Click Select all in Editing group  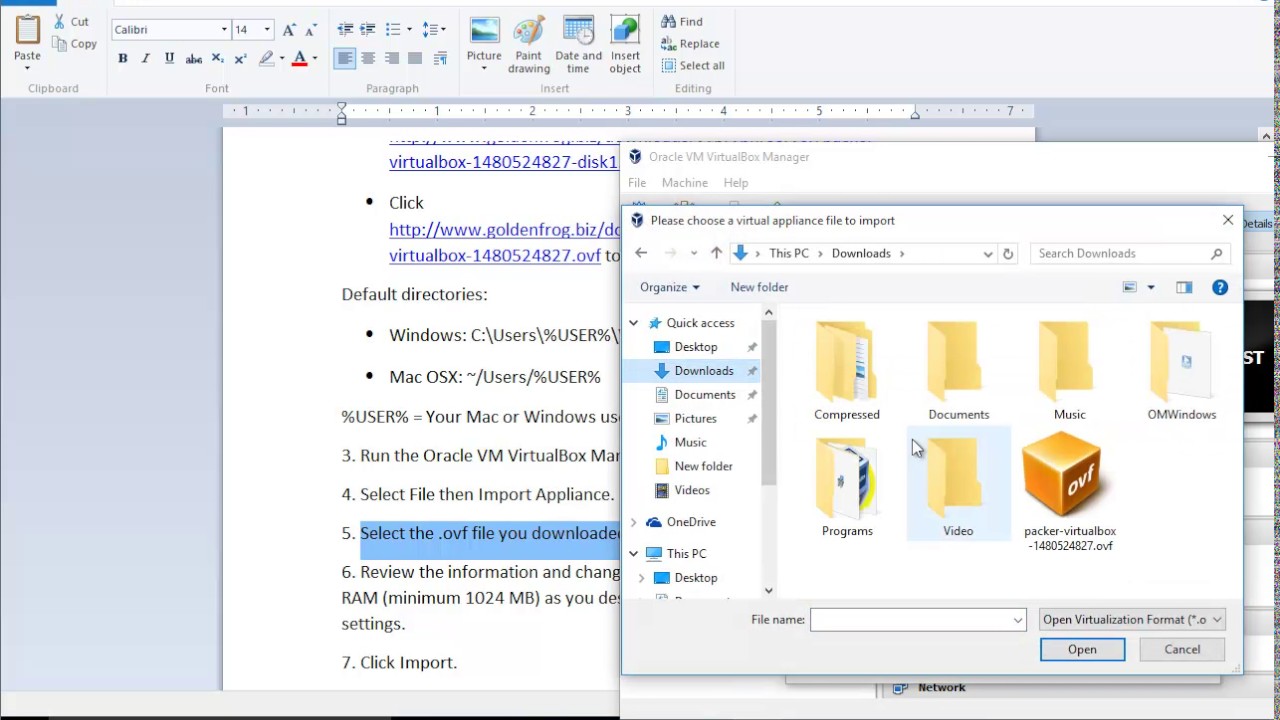click(693, 65)
